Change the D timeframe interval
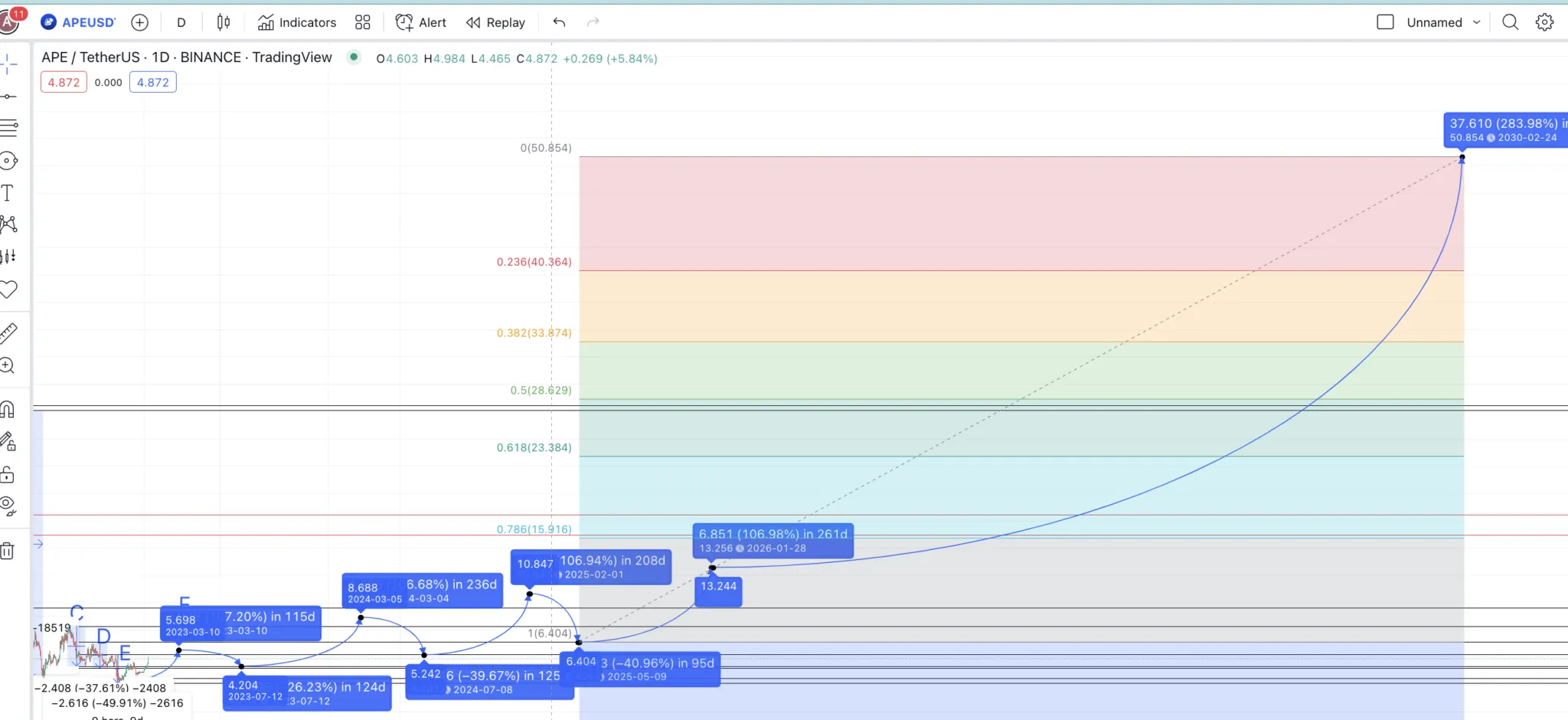The height and width of the screenshot is (720, 1568). click(x=181, y=22)
